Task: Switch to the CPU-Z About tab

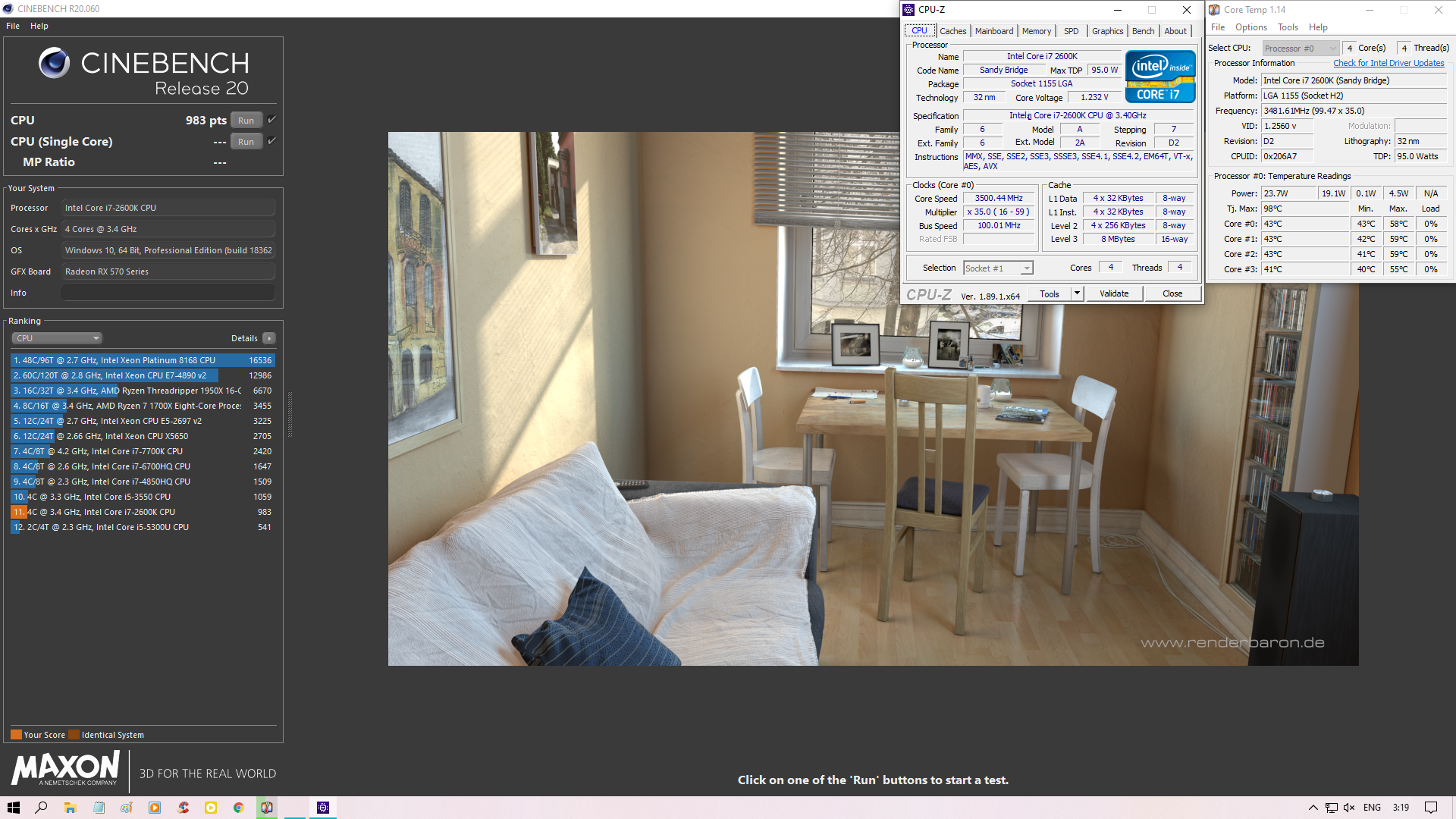Action: [x=1175, y=31]
